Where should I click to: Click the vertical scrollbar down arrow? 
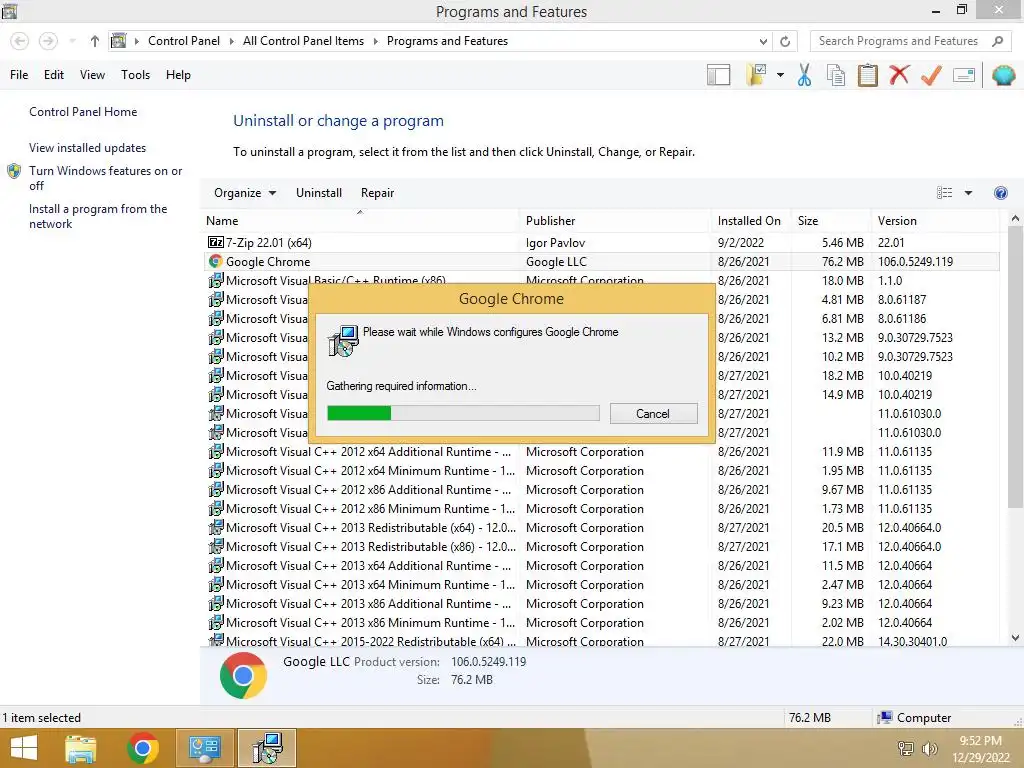pyautogui.click(x=1015, y=638)
